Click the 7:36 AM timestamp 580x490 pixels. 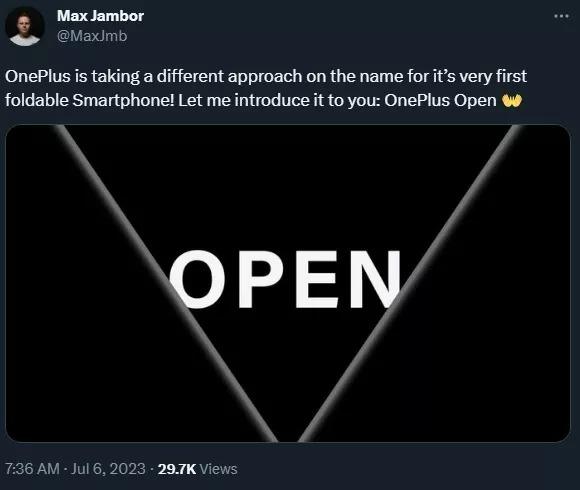point(32,469)
